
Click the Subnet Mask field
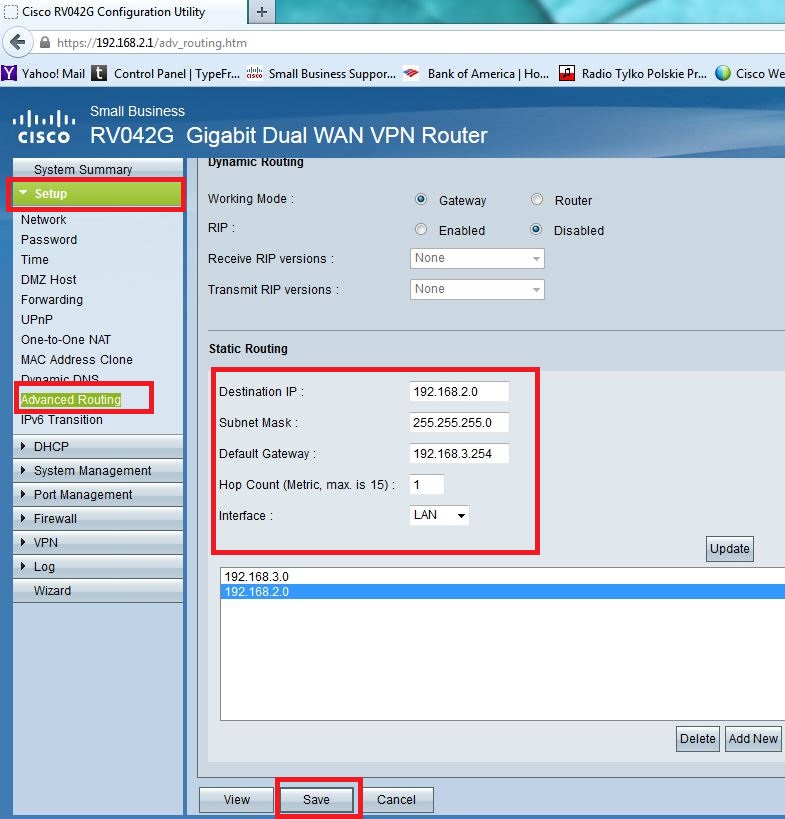click(x=459, y=422)
